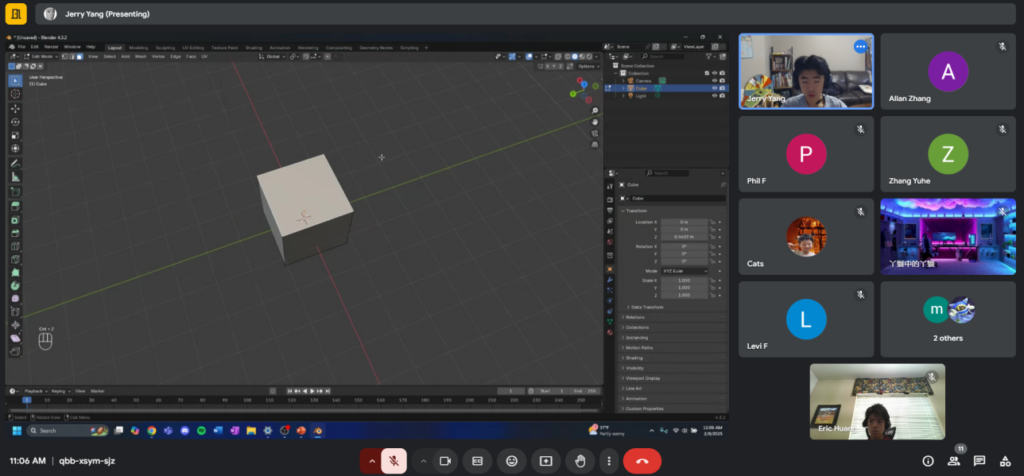Open the Modifiers wrench properties tab

pos(610,279)
